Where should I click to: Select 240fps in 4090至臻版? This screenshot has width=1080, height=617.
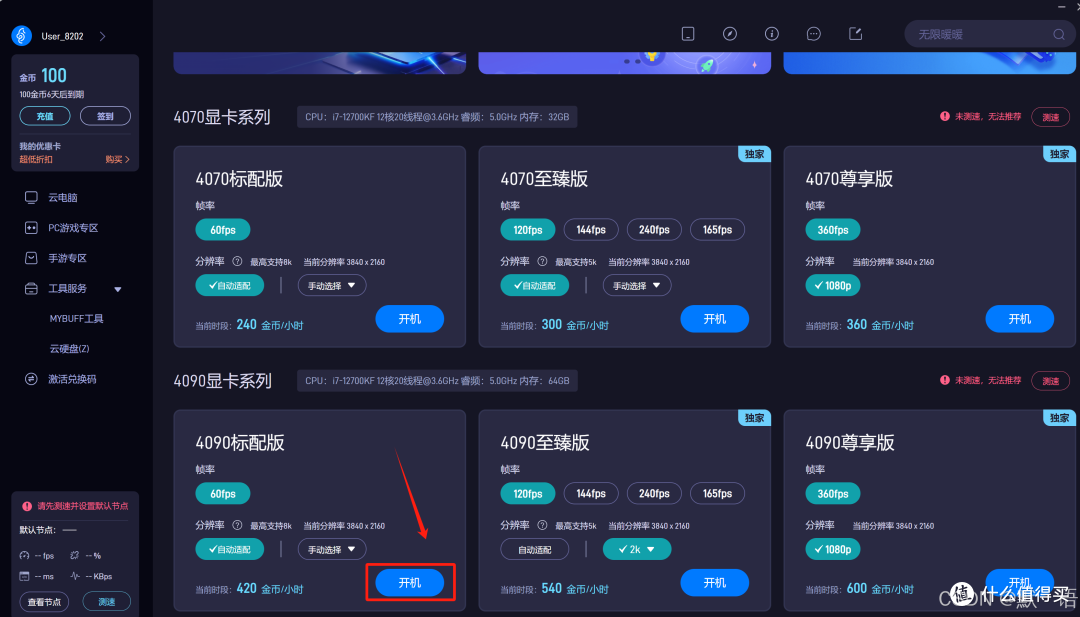(x=654, y=494)
